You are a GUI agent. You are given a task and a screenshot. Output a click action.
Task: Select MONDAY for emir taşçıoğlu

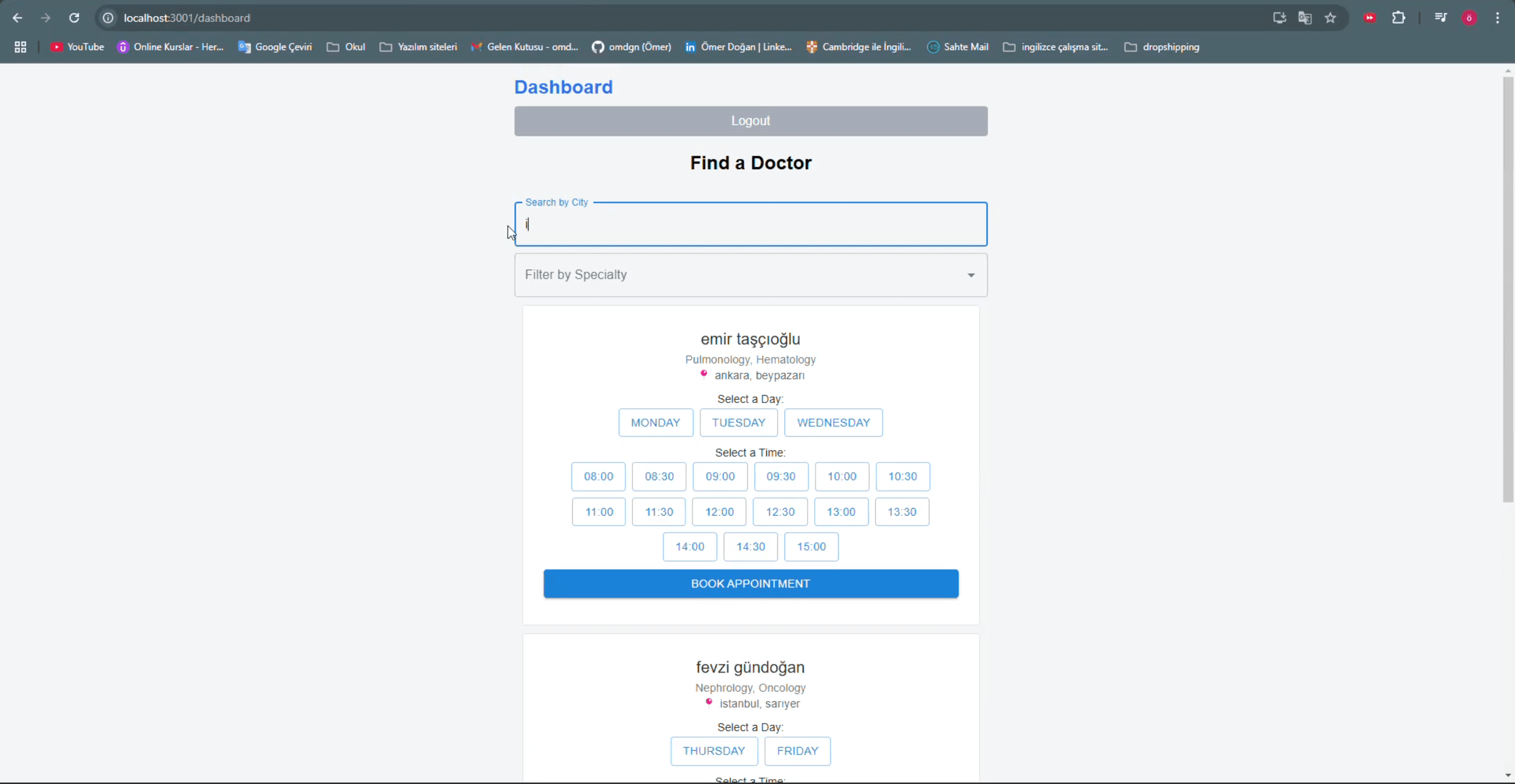(655, 422)
